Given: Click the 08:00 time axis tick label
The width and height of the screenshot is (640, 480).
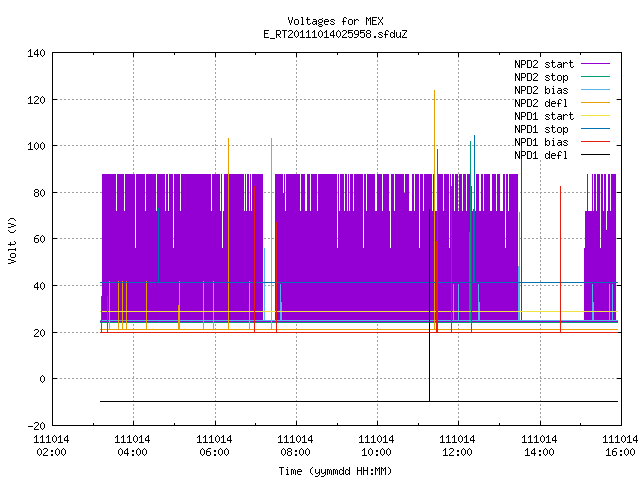Looking at the screenshot, I should click(295, 452).
